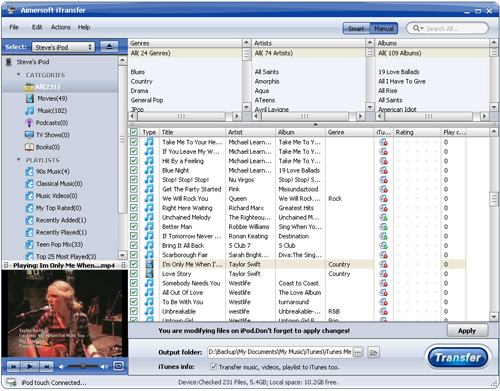Image resolution: width=500 pixels, height=391 pixels.
Task: Select the Country genre
Action: coord(142,81)
